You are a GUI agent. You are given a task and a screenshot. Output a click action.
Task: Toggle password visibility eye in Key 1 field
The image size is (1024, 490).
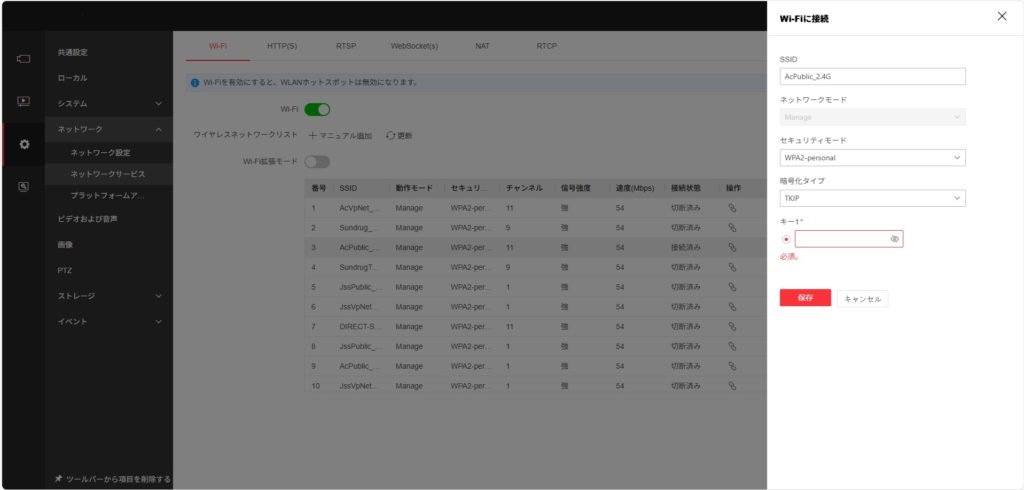point(894,240)
